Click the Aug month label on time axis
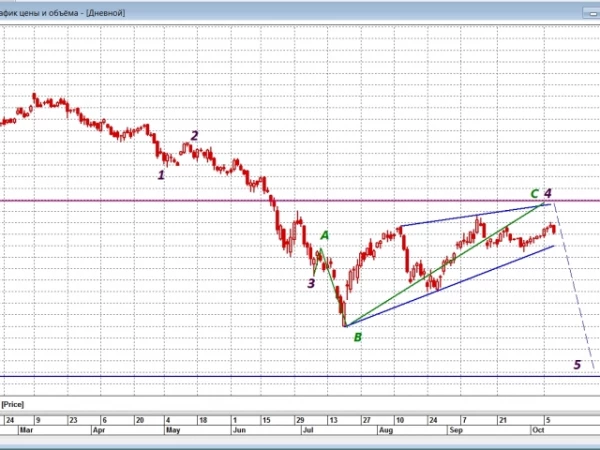The image size is (600, 450). (x=386, y=430)
